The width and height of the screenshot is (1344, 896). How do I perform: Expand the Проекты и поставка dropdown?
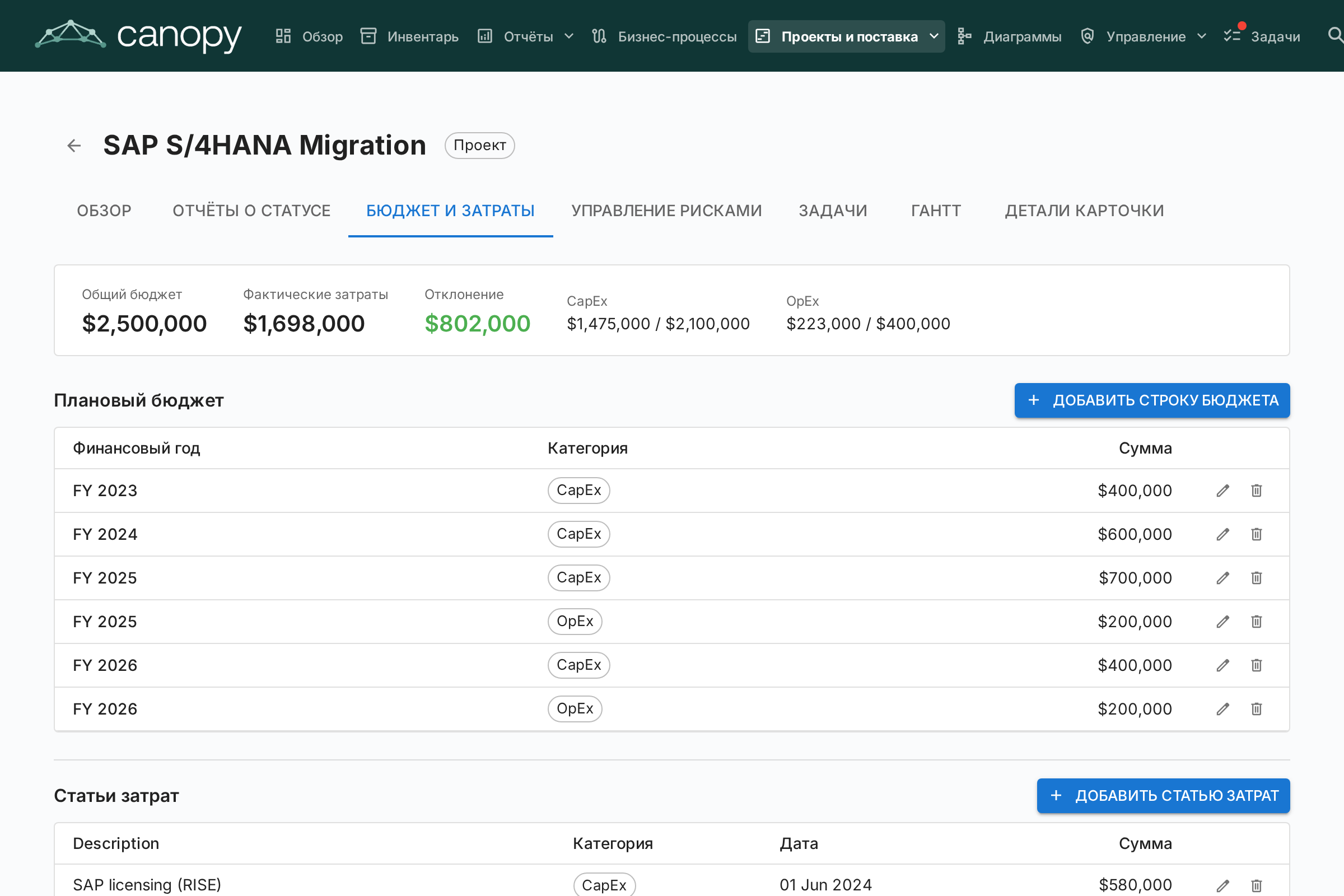click(846, 36)
